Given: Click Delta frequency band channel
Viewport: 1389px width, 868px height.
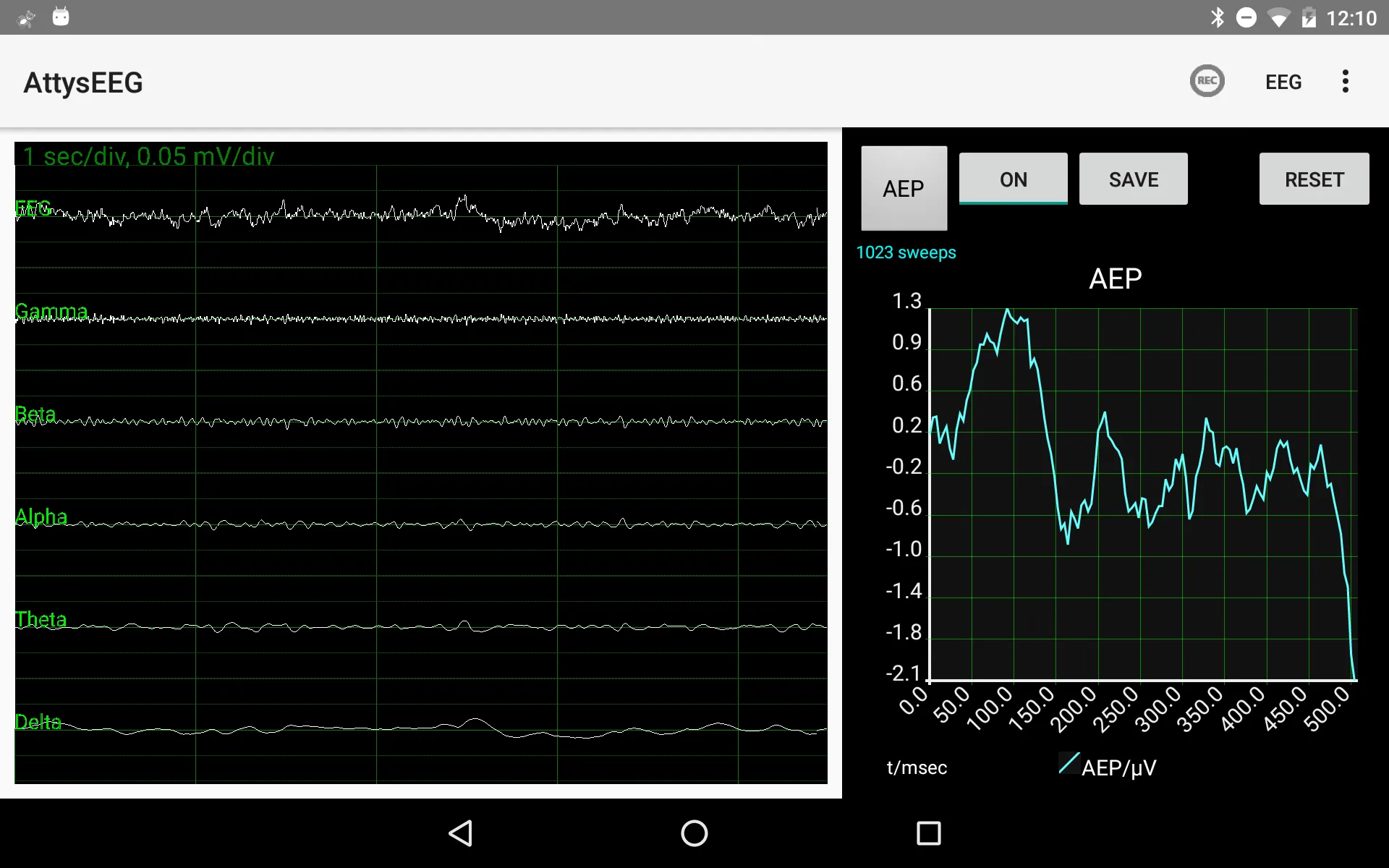Looking at the screenshot, I should (x=38, y=722).
